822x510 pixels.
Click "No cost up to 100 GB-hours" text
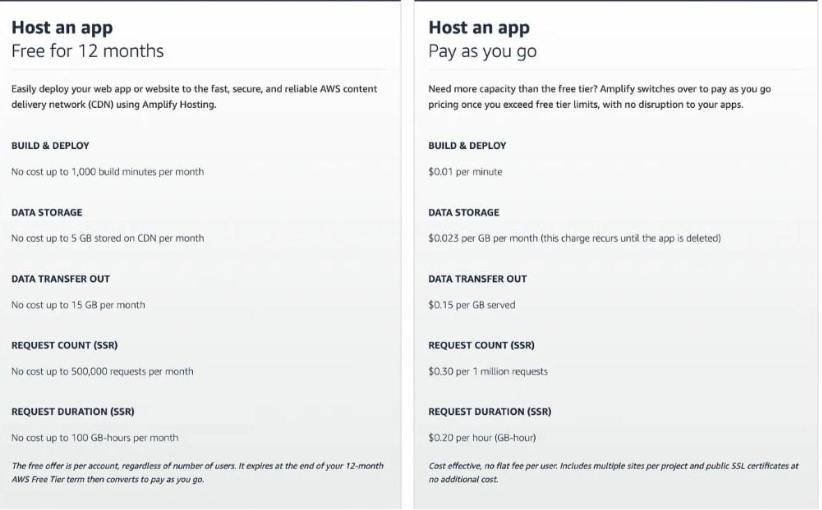pos(94,438)
